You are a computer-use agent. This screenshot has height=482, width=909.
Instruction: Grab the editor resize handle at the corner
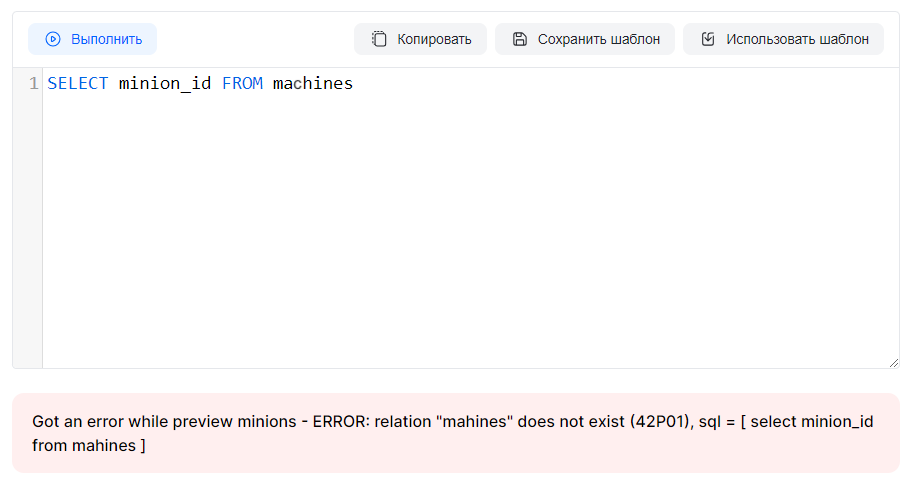pyautogui.click(x=893, y=362)
